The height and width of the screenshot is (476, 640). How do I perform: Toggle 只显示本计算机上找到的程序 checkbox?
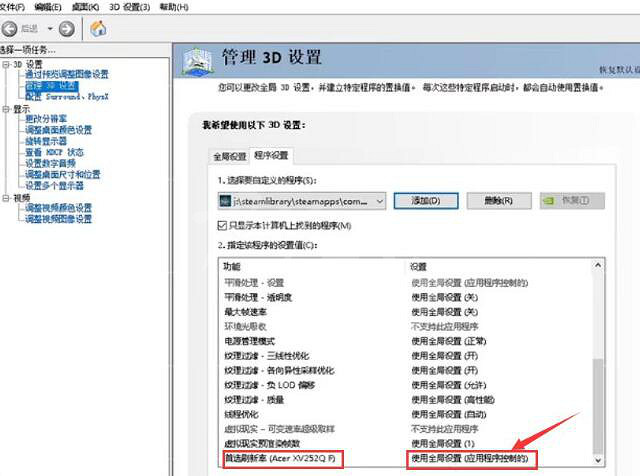coord(222,225)
